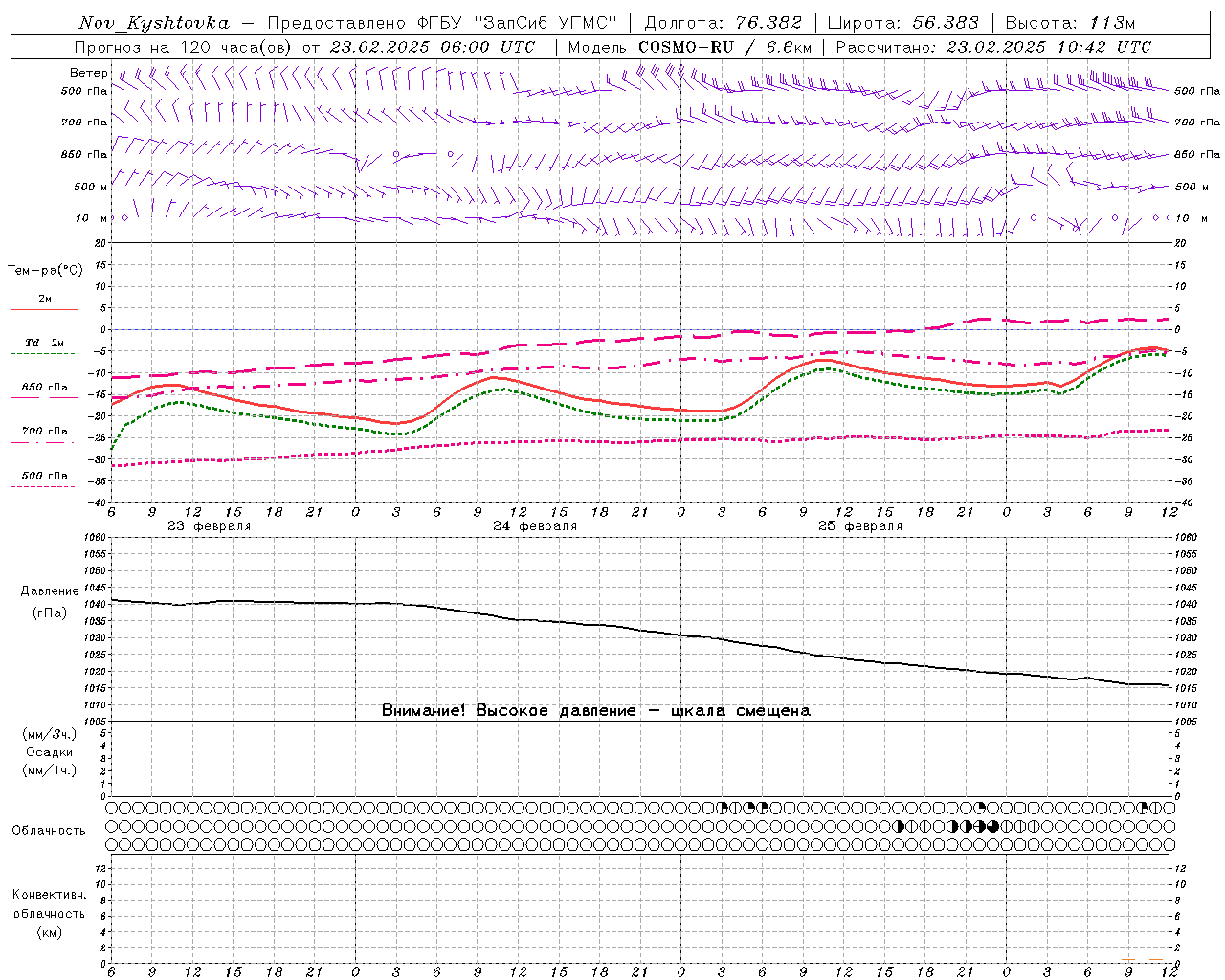1225x980 pixels.
Task: Select the 'Предоставлено ФГБУ "ЗапСиб УГМС"' provider text
Action: [442, 23]
